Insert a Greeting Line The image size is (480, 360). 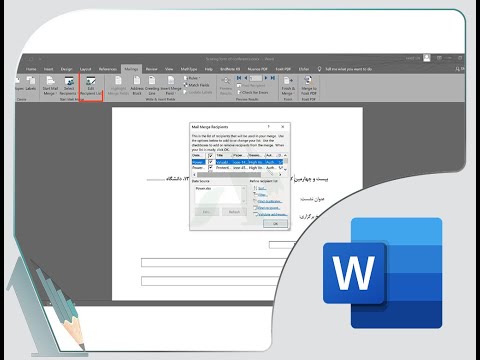(x=152, y=86)
